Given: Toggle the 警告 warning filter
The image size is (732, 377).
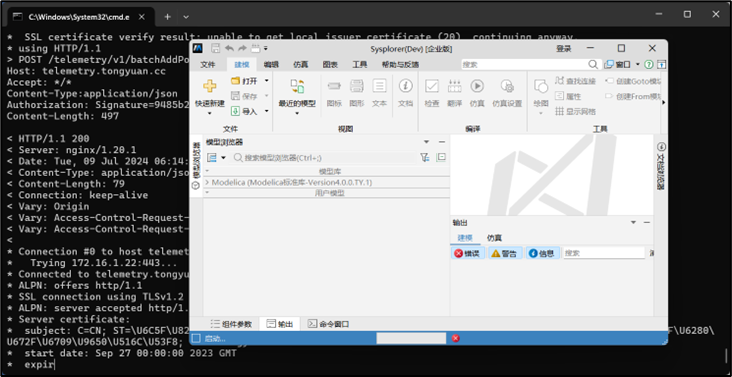Looking at the screenshot, I should (505, 253).
